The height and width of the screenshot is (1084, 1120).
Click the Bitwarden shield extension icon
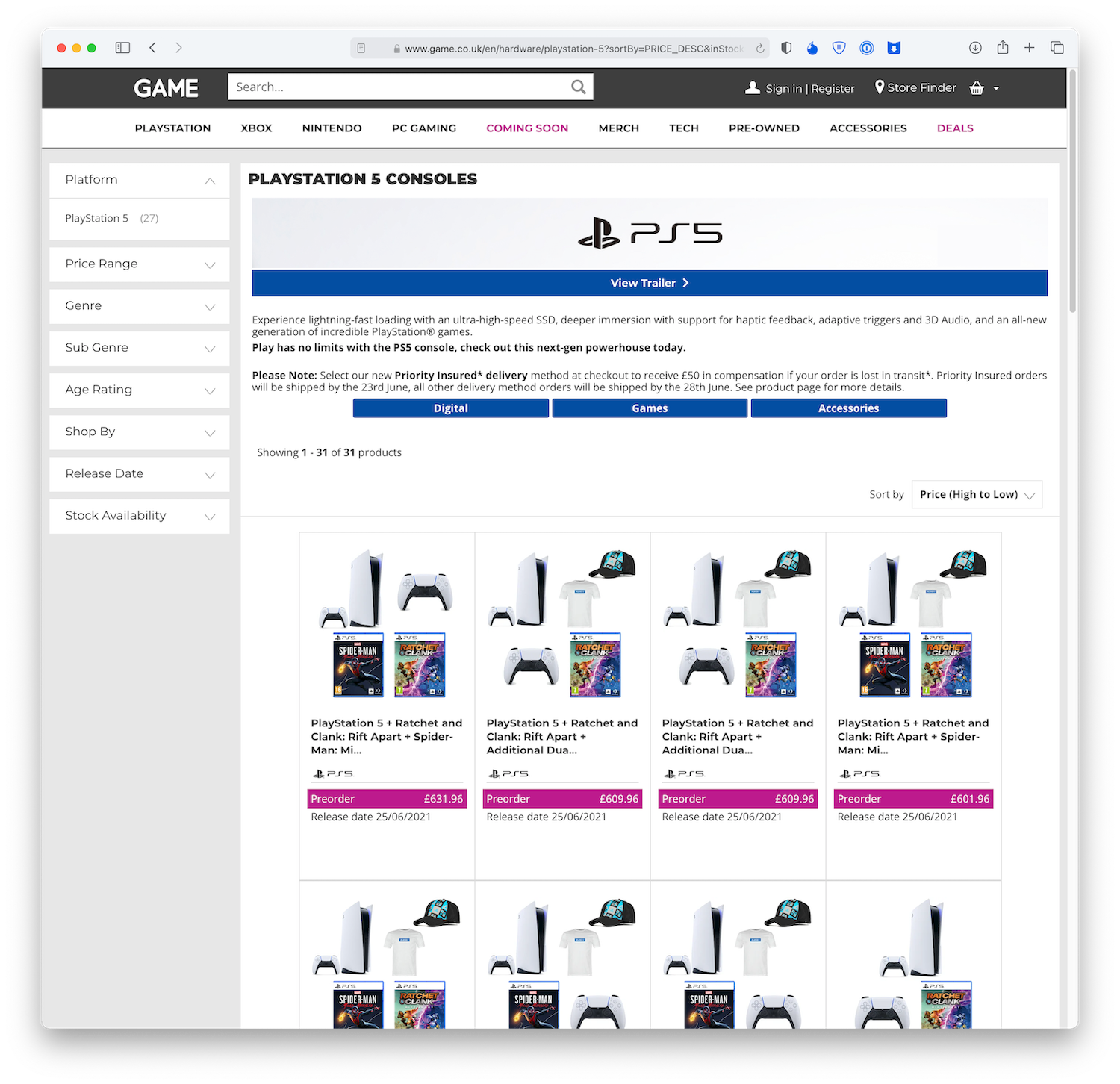(839, 48)
